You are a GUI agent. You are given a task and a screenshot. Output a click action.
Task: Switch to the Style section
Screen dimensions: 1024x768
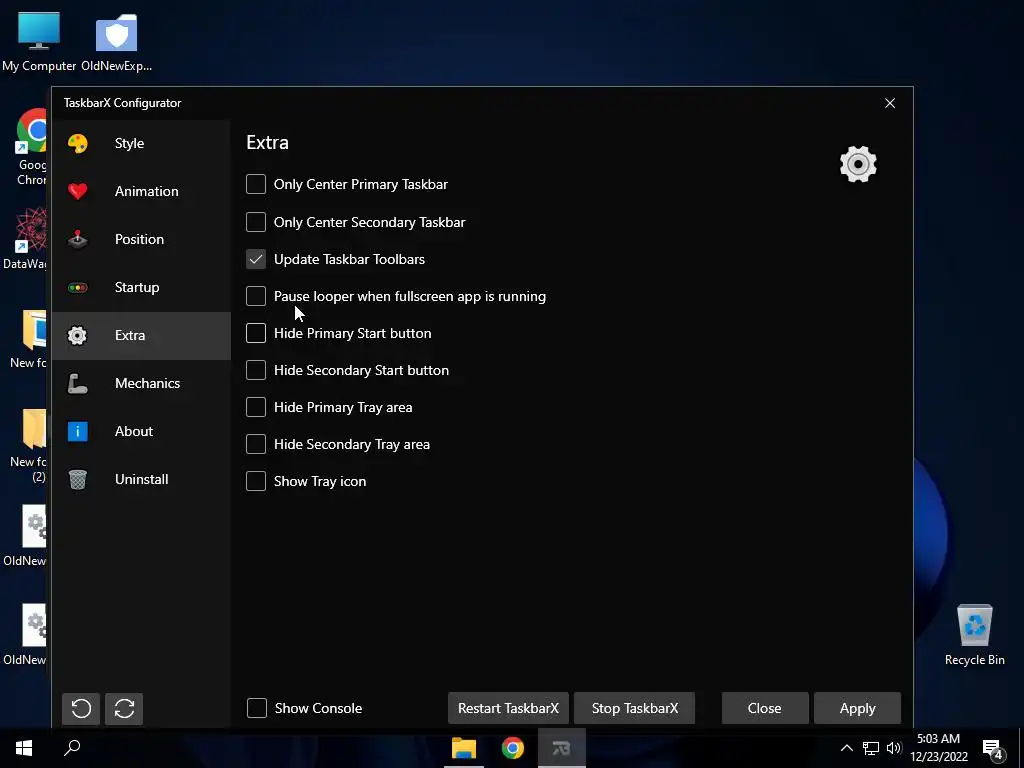(141, 143)
